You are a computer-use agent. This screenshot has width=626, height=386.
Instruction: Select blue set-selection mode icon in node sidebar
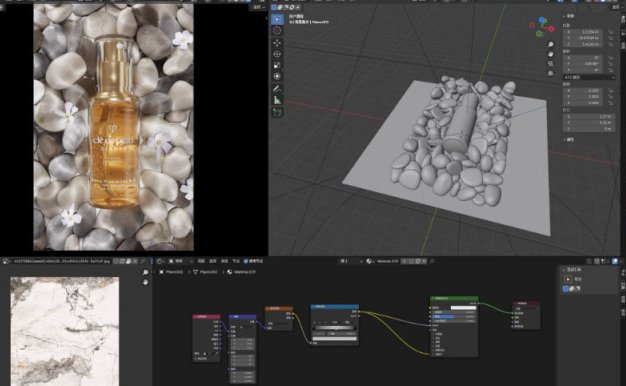point(565,289)
